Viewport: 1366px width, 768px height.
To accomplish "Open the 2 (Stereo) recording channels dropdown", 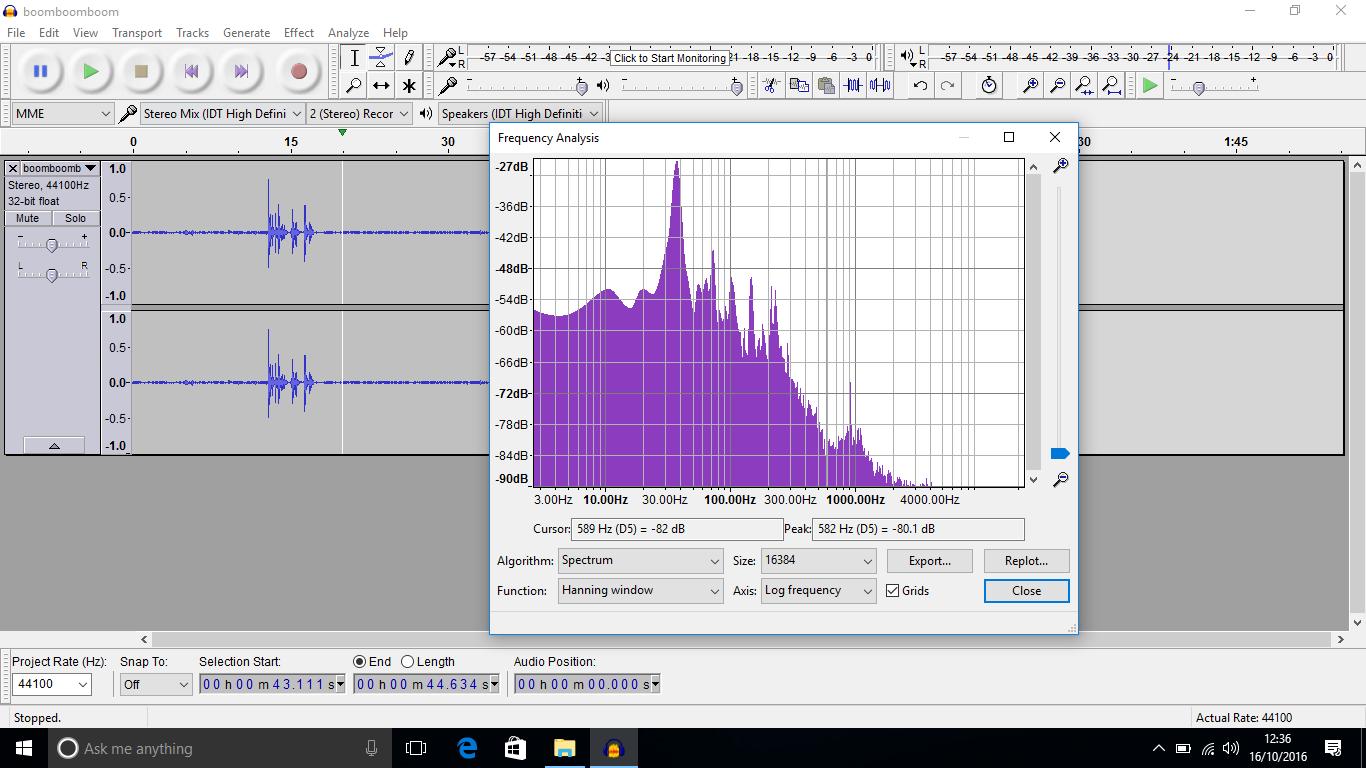I will click(359, 114).
